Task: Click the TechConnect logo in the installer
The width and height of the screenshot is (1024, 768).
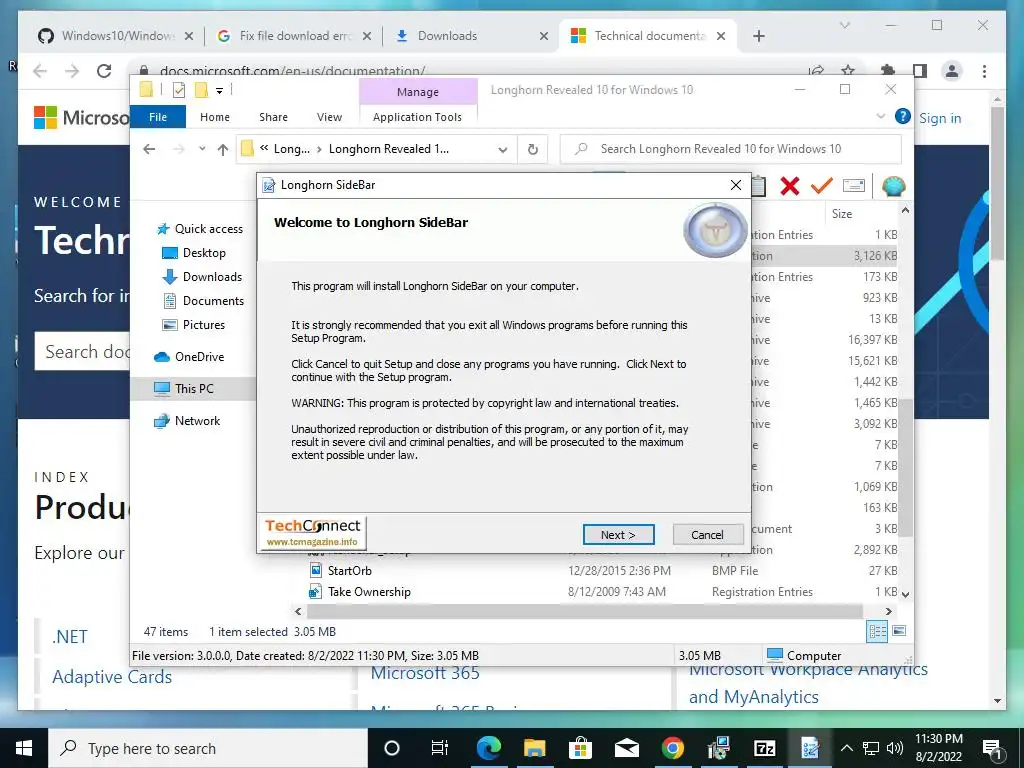Action: pyautogui.click(x=313, y=532)
